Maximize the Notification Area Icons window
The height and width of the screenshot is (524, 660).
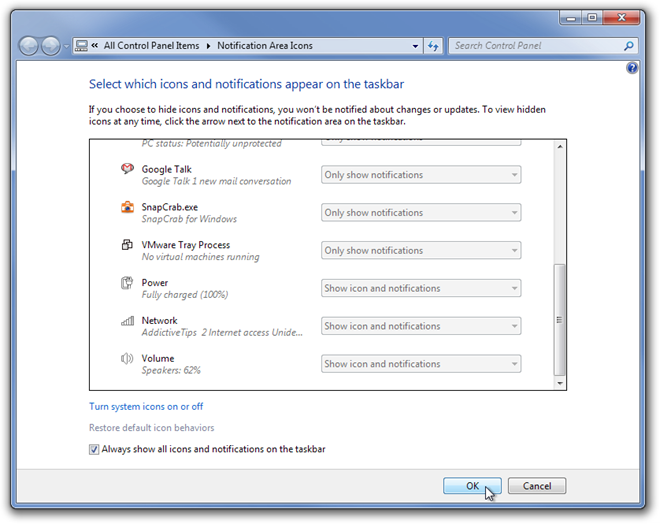click(592, 18)
